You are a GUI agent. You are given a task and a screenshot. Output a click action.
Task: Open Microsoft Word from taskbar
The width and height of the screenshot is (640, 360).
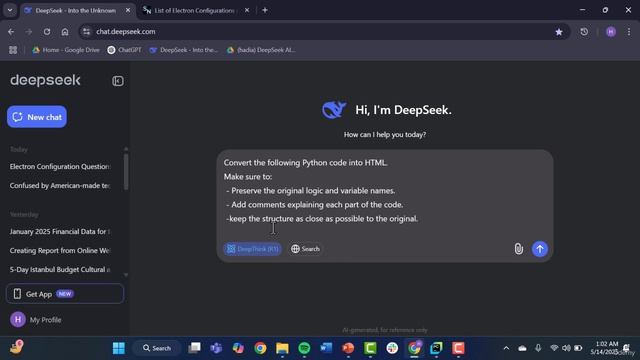point(326,348)
